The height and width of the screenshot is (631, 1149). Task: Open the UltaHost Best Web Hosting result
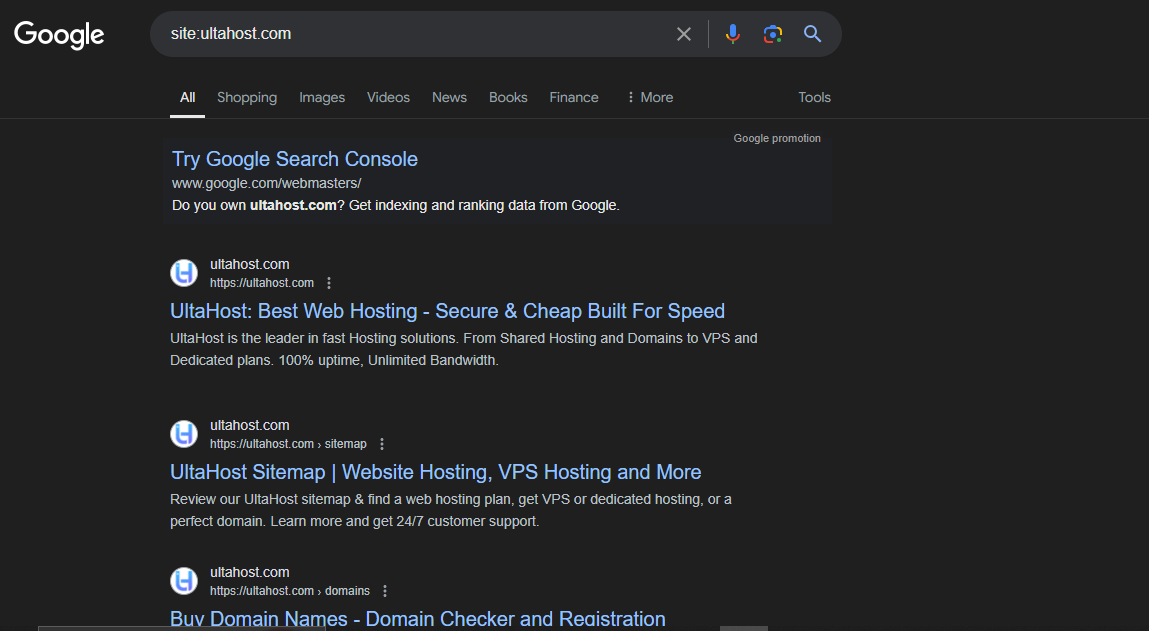click(447, 311)
